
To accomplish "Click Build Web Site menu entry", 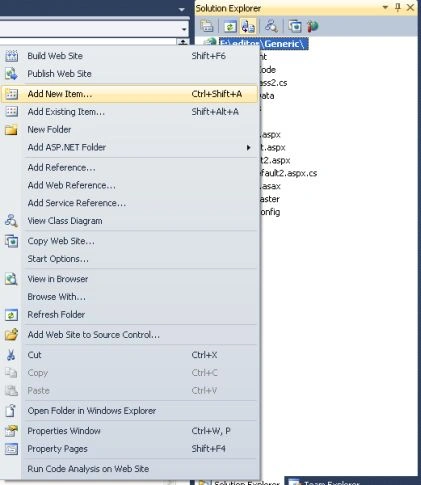I will point(129,56).
